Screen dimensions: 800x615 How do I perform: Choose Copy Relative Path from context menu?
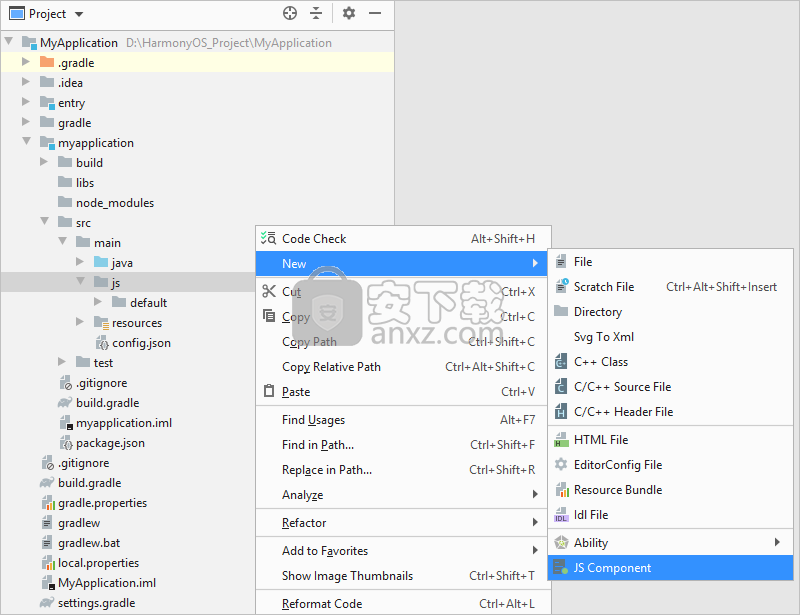tap(403, 366)
